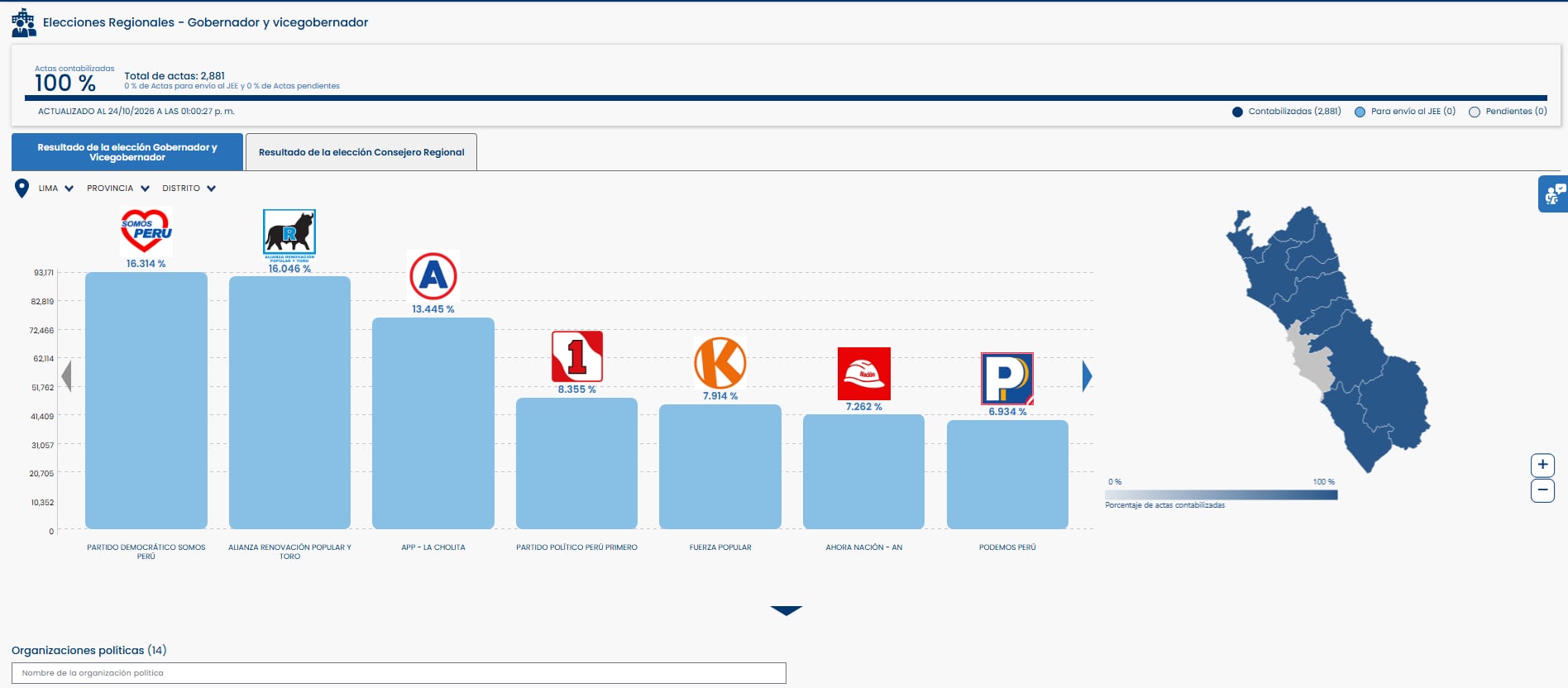Click the Fuerza Popular results bar
Image resolution: width=1568 pixels, height=688 pixels.
(x=720, y=466)
